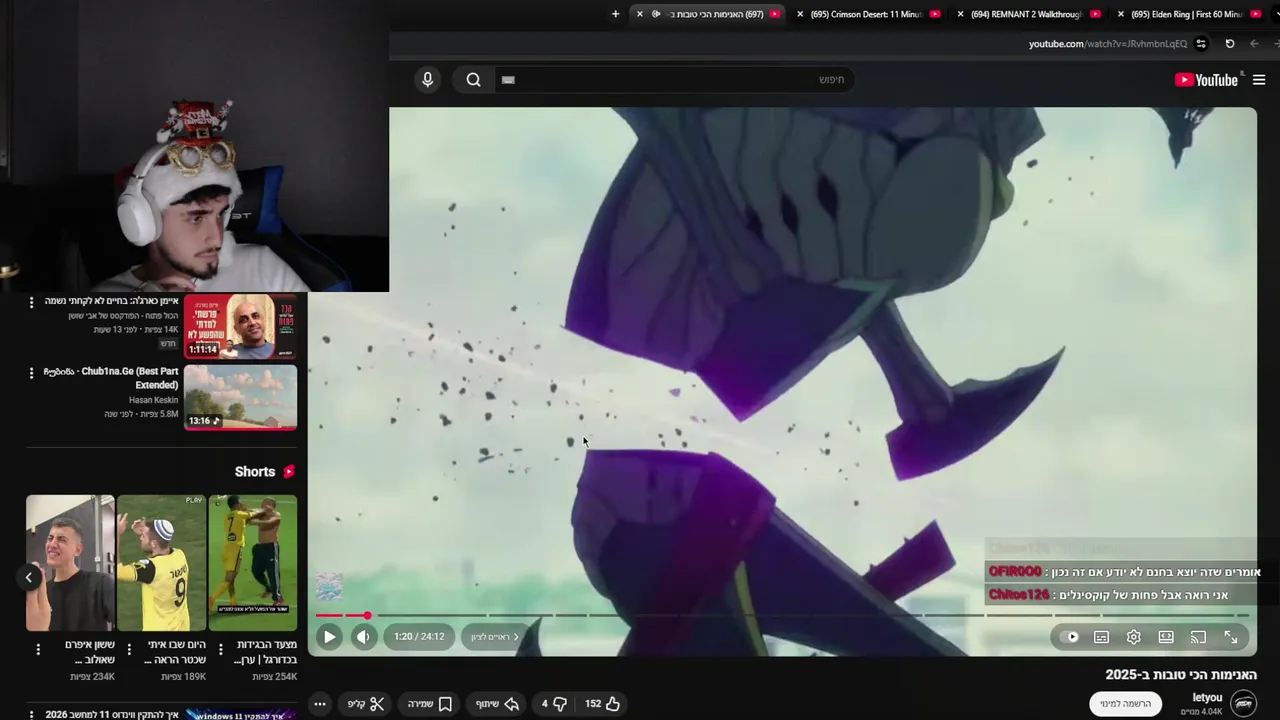This screenshot has width=1280, height=720.
Task: Close the Crimson Desert tab
Action: point(800,14)
